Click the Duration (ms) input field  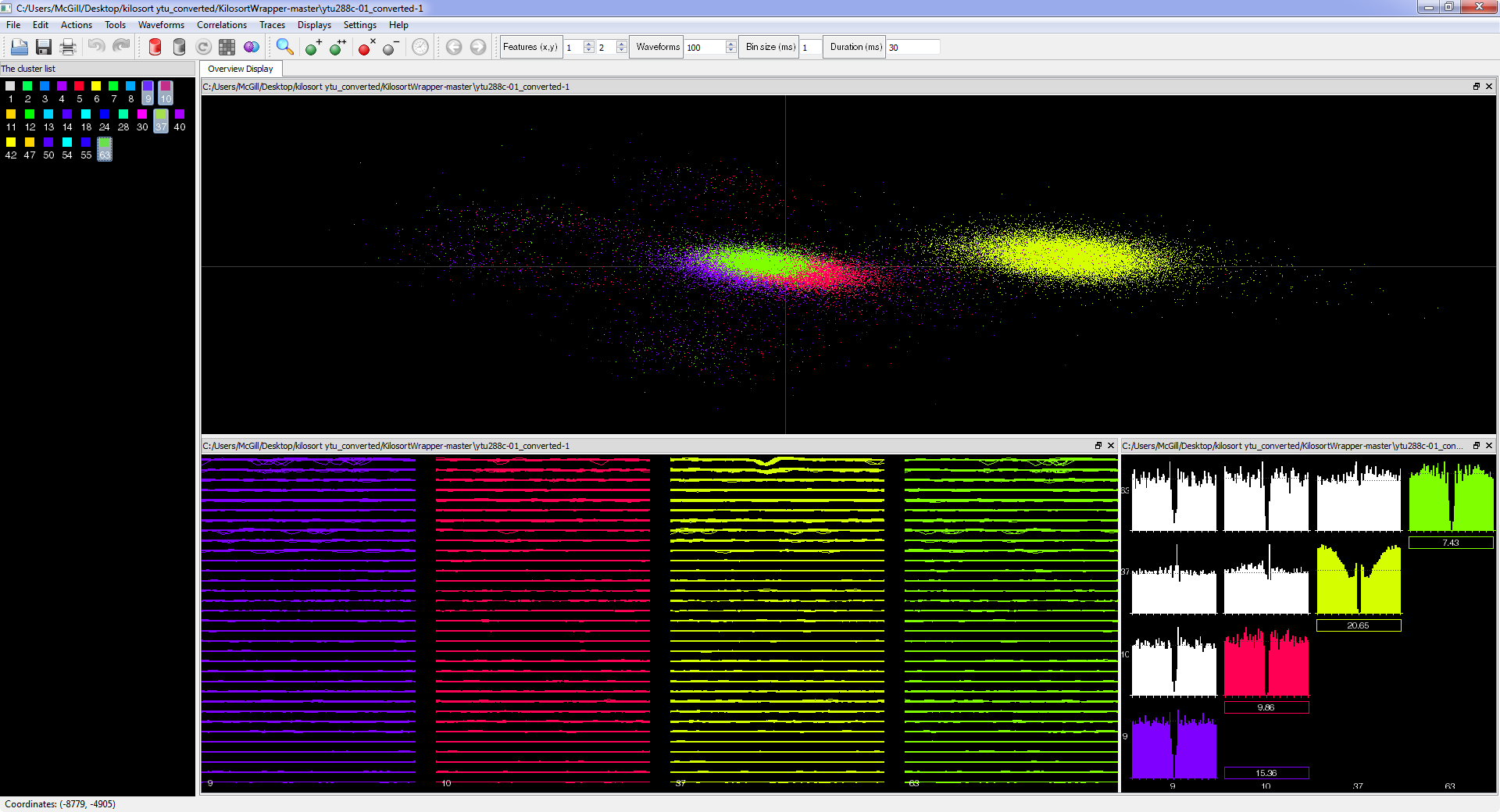pyautogui.click(x=912, y=48)
